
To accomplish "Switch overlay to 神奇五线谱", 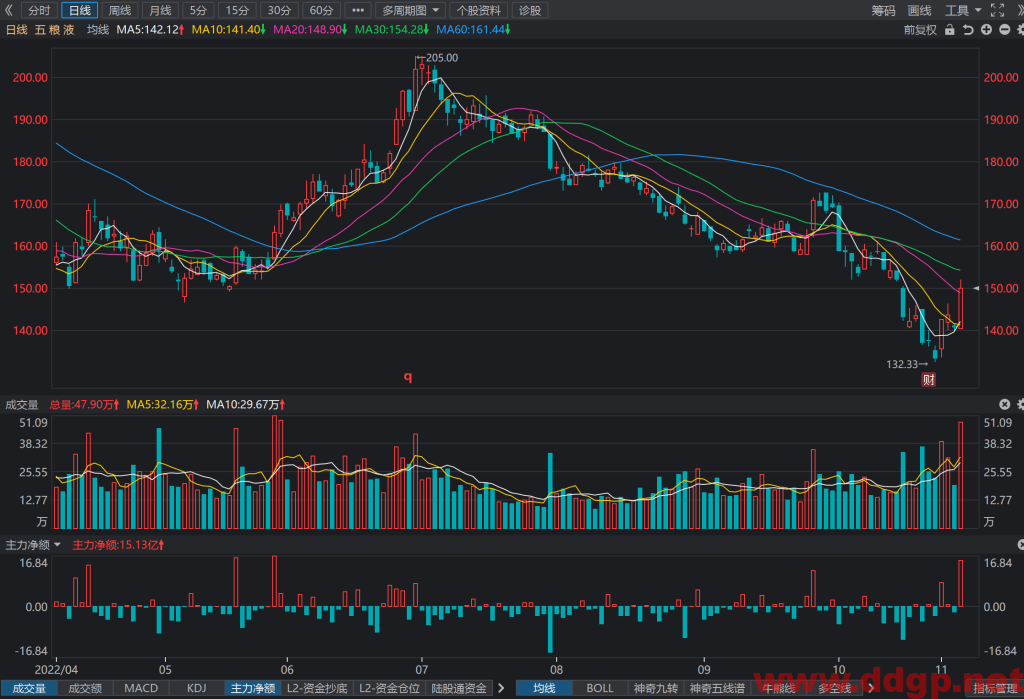I will pyautogui.click(x=717, y=688).
